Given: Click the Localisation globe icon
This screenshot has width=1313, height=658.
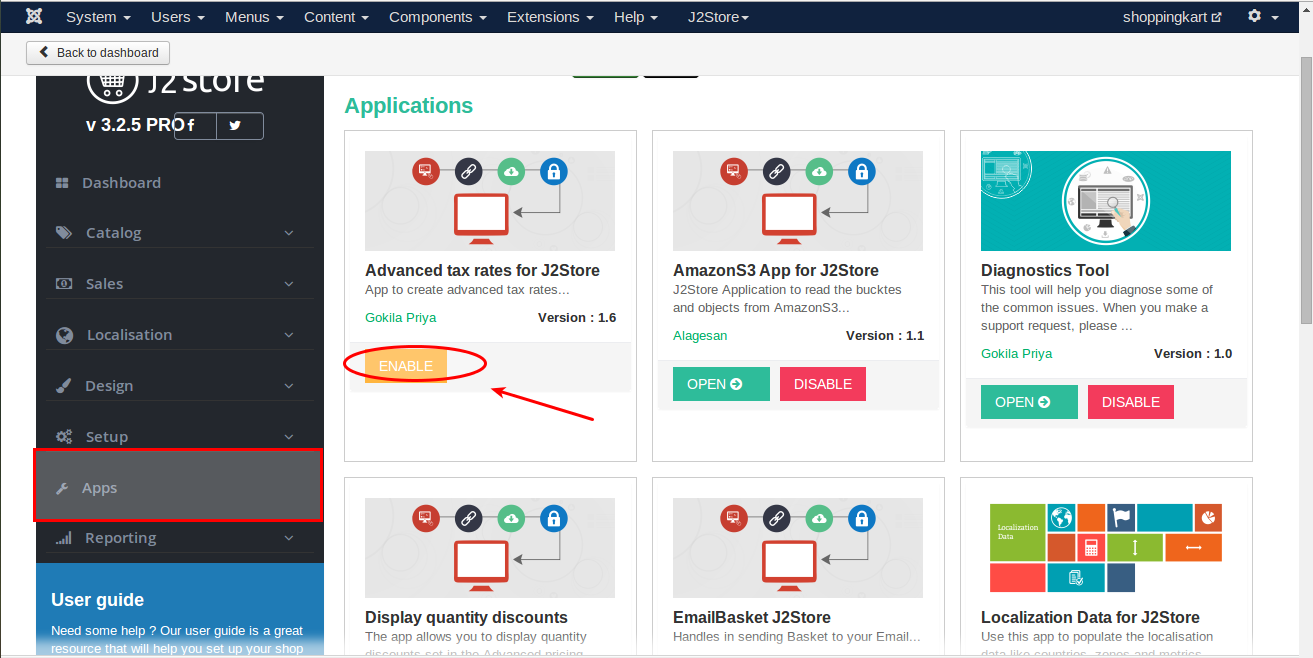Looking at the screenshot, I should [65, 335].
